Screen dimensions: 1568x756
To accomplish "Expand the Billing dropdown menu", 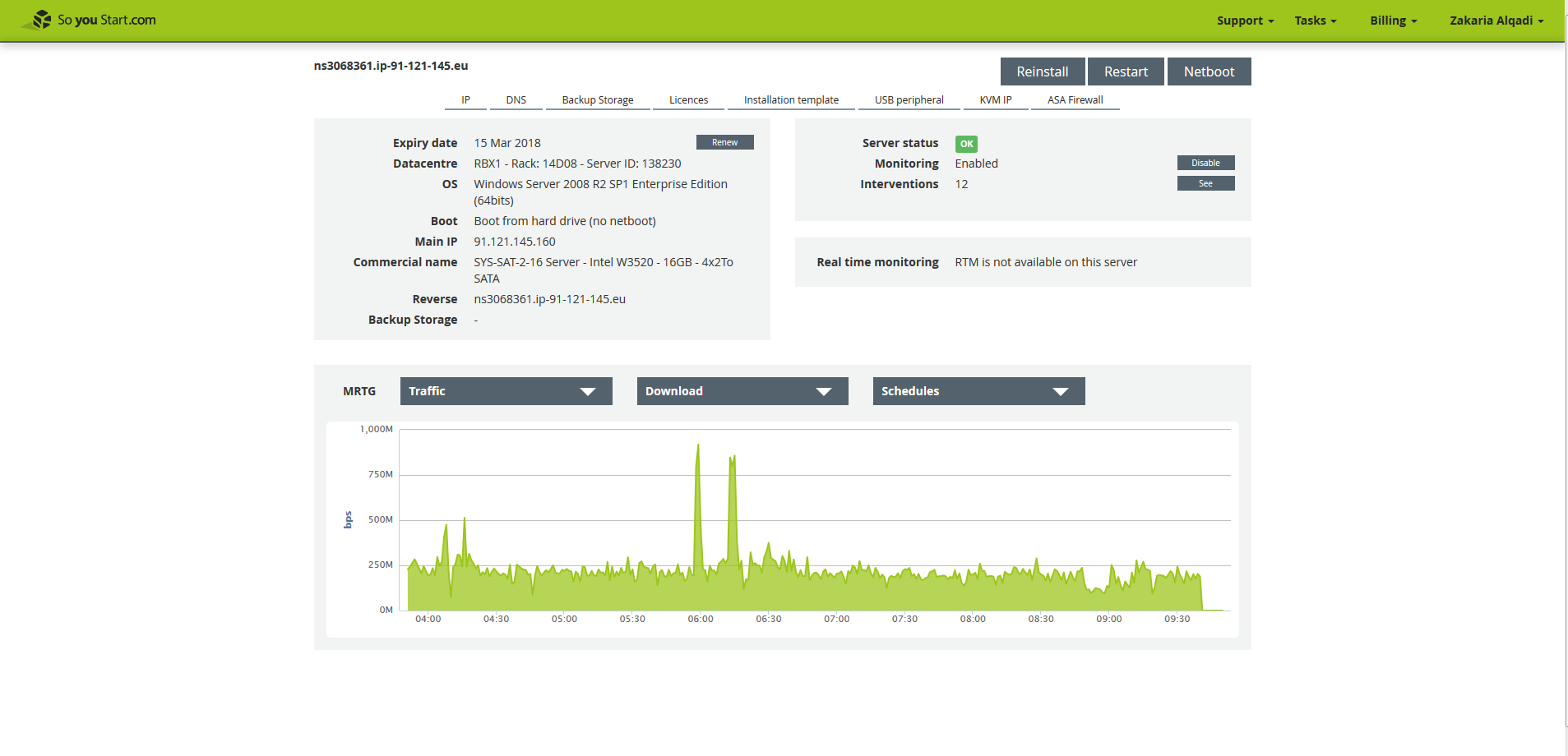I will click(x=1393, y=21).
